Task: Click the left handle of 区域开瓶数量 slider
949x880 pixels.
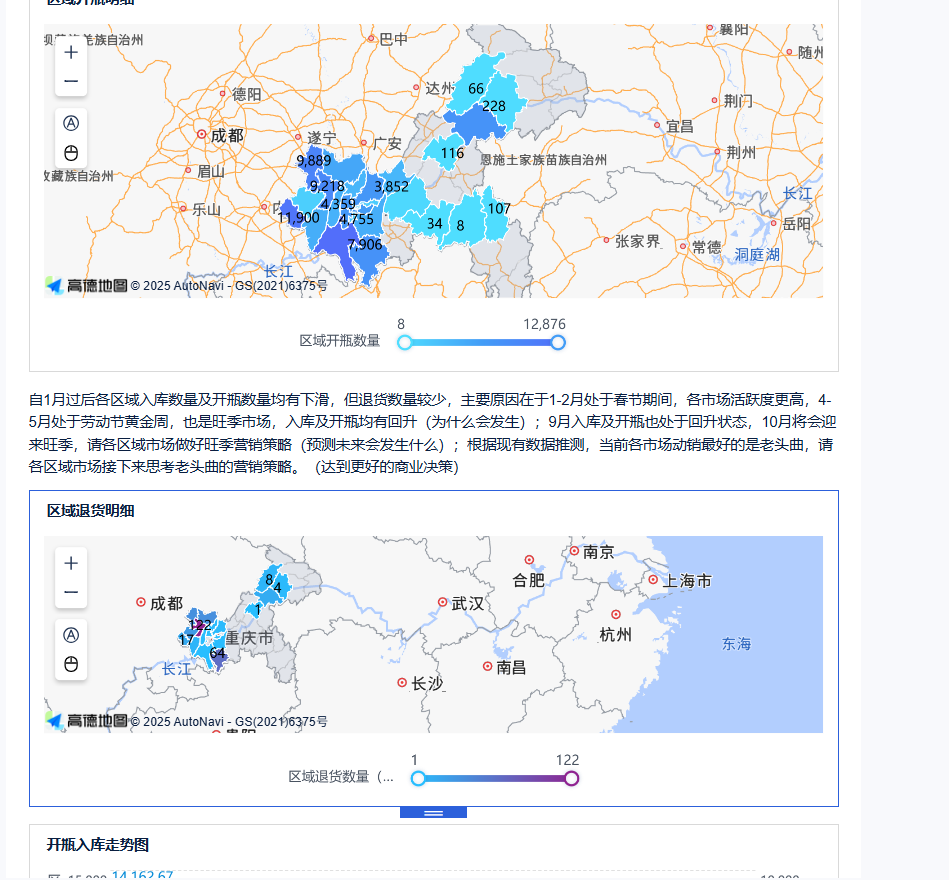Action: coord(404,343)
